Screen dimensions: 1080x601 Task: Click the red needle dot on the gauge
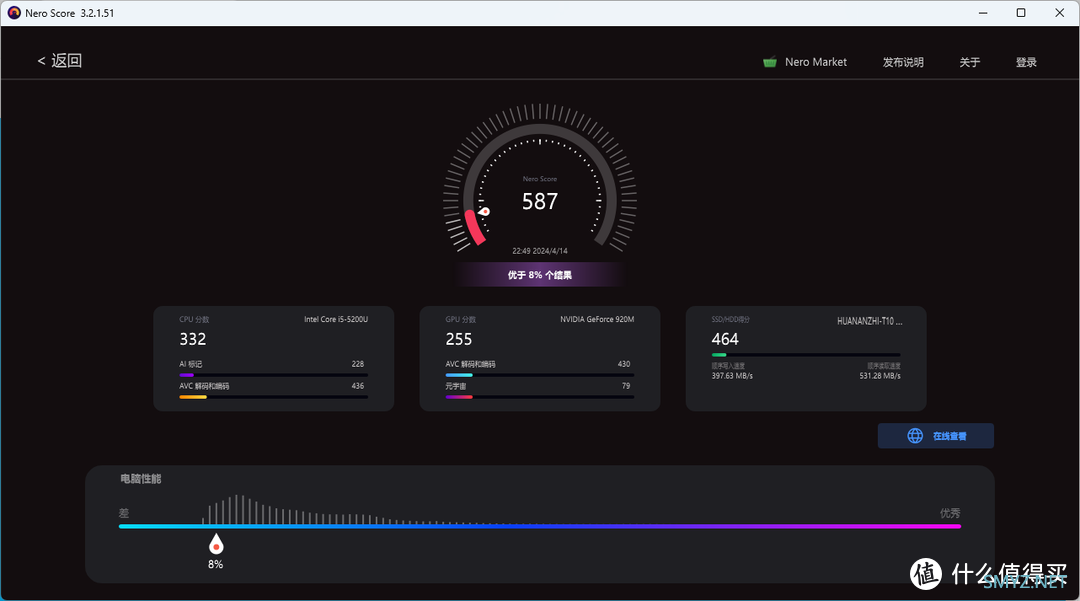coord(485,211)
